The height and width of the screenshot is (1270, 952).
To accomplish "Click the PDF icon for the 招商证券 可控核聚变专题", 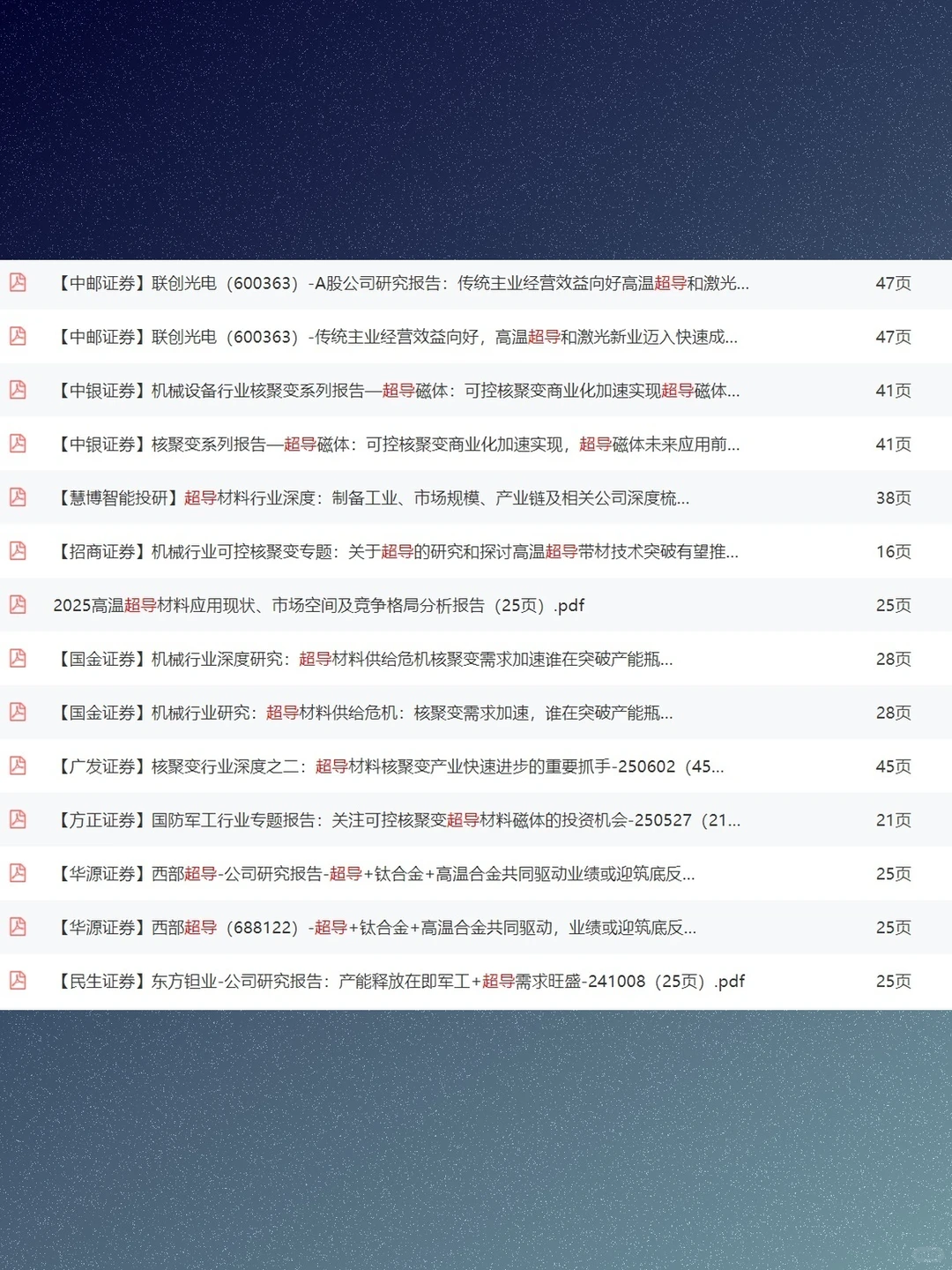I will pyautogui.click(x=18, y=552).
